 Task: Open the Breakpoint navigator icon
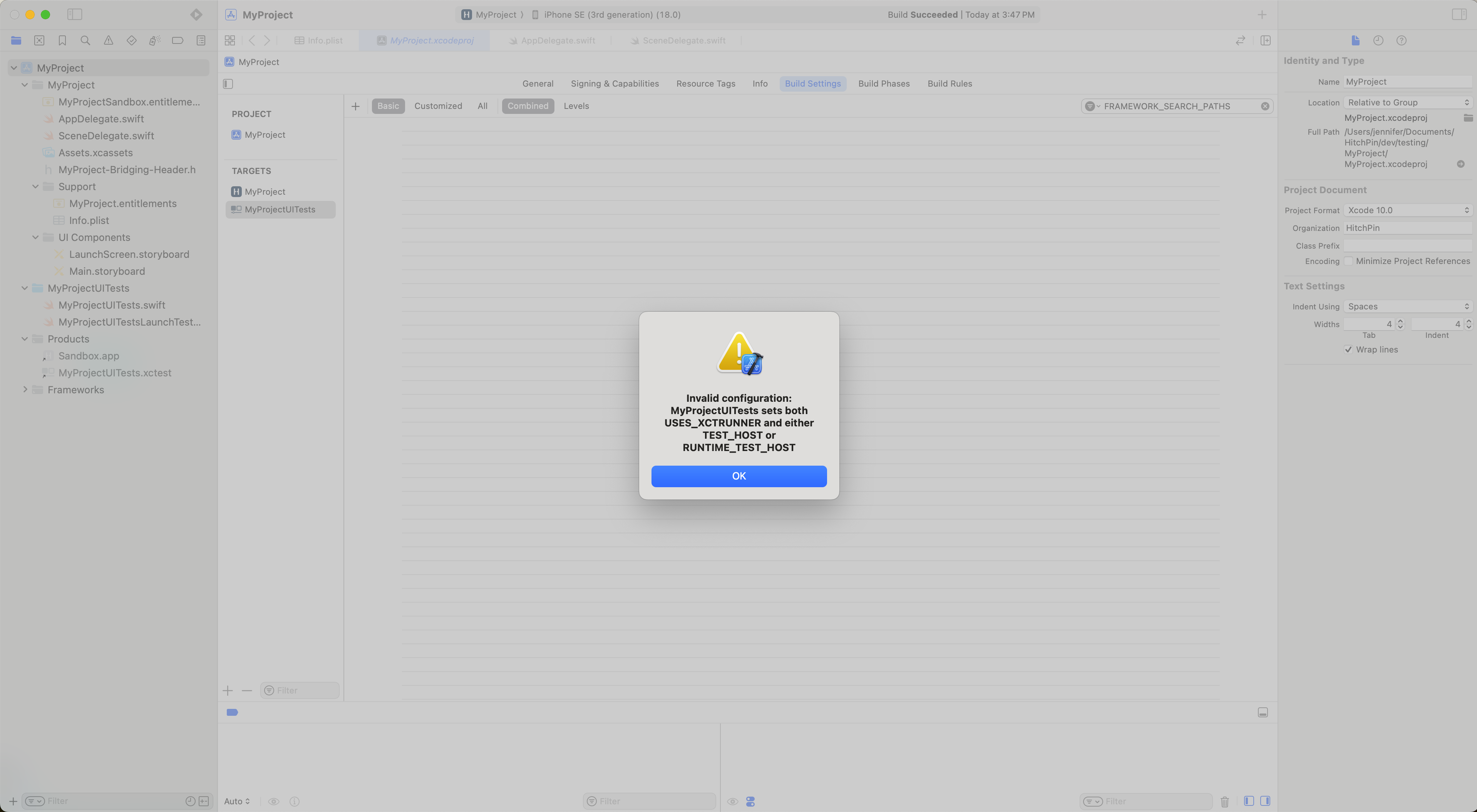[x=178, y=40]
